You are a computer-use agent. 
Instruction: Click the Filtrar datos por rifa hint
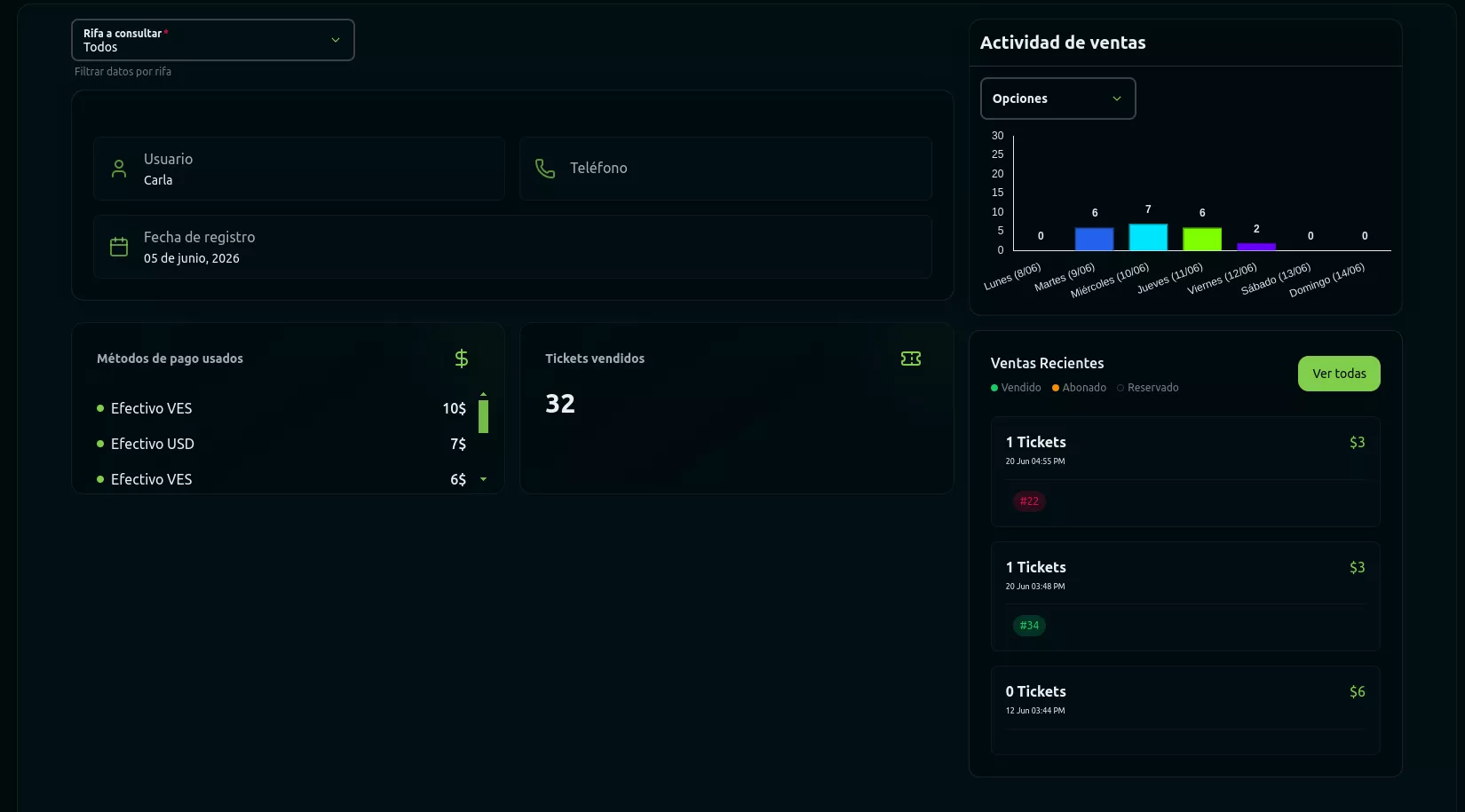click(123, 72)
